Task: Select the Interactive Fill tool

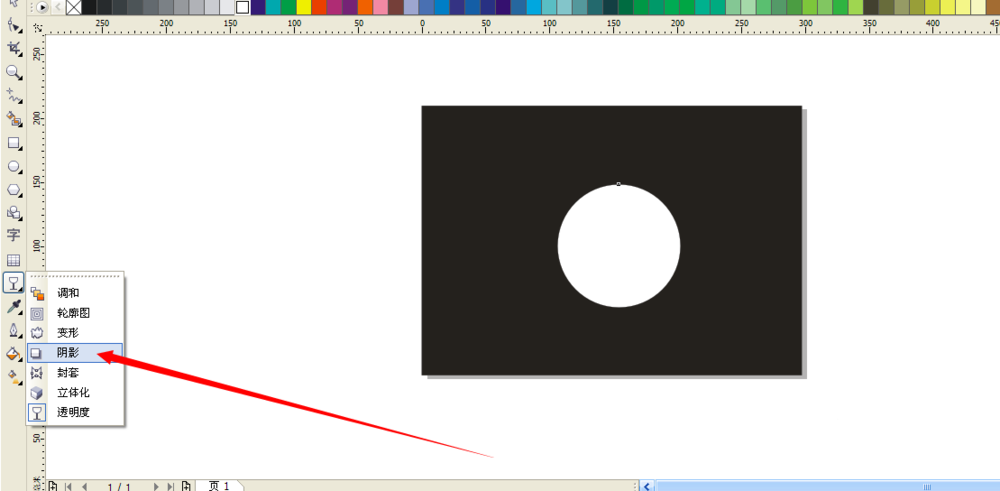Action: (13, 377)
